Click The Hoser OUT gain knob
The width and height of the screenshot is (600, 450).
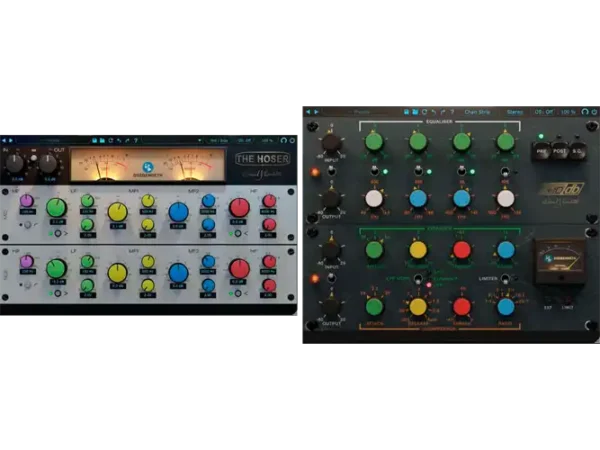(x=48, y=163)
